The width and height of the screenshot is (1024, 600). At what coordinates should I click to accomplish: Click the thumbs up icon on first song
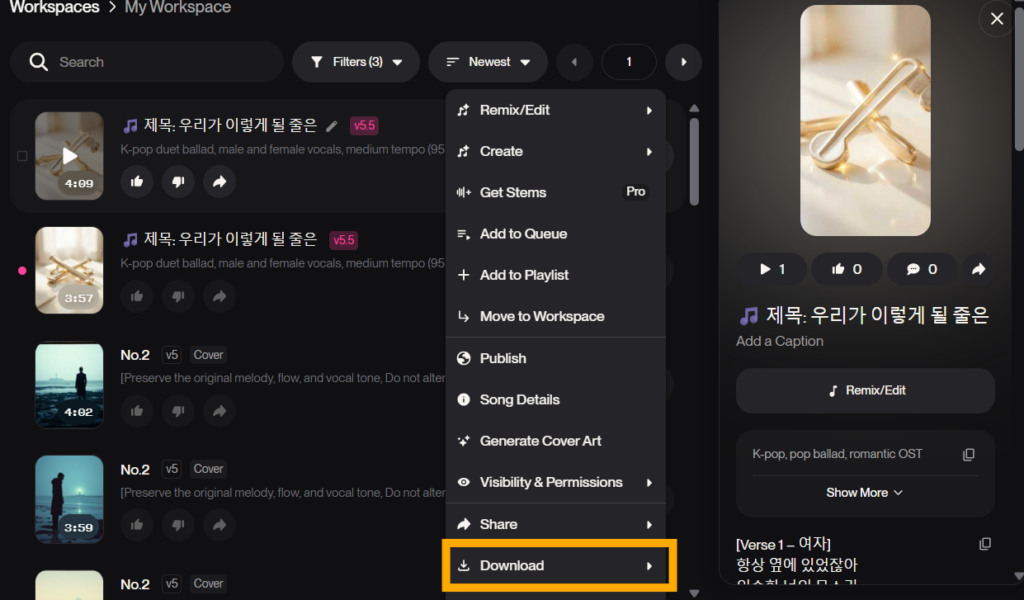(137, 181)
